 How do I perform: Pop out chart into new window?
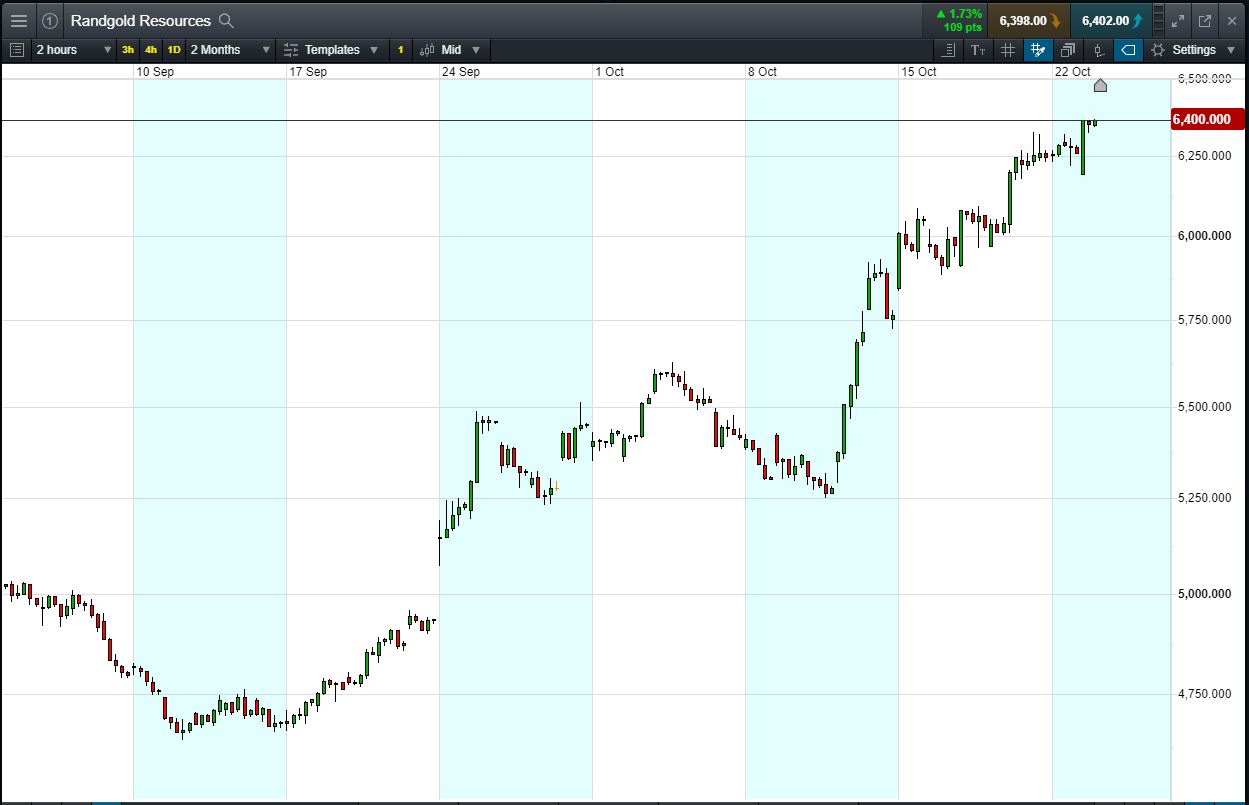pos(1205,20)
